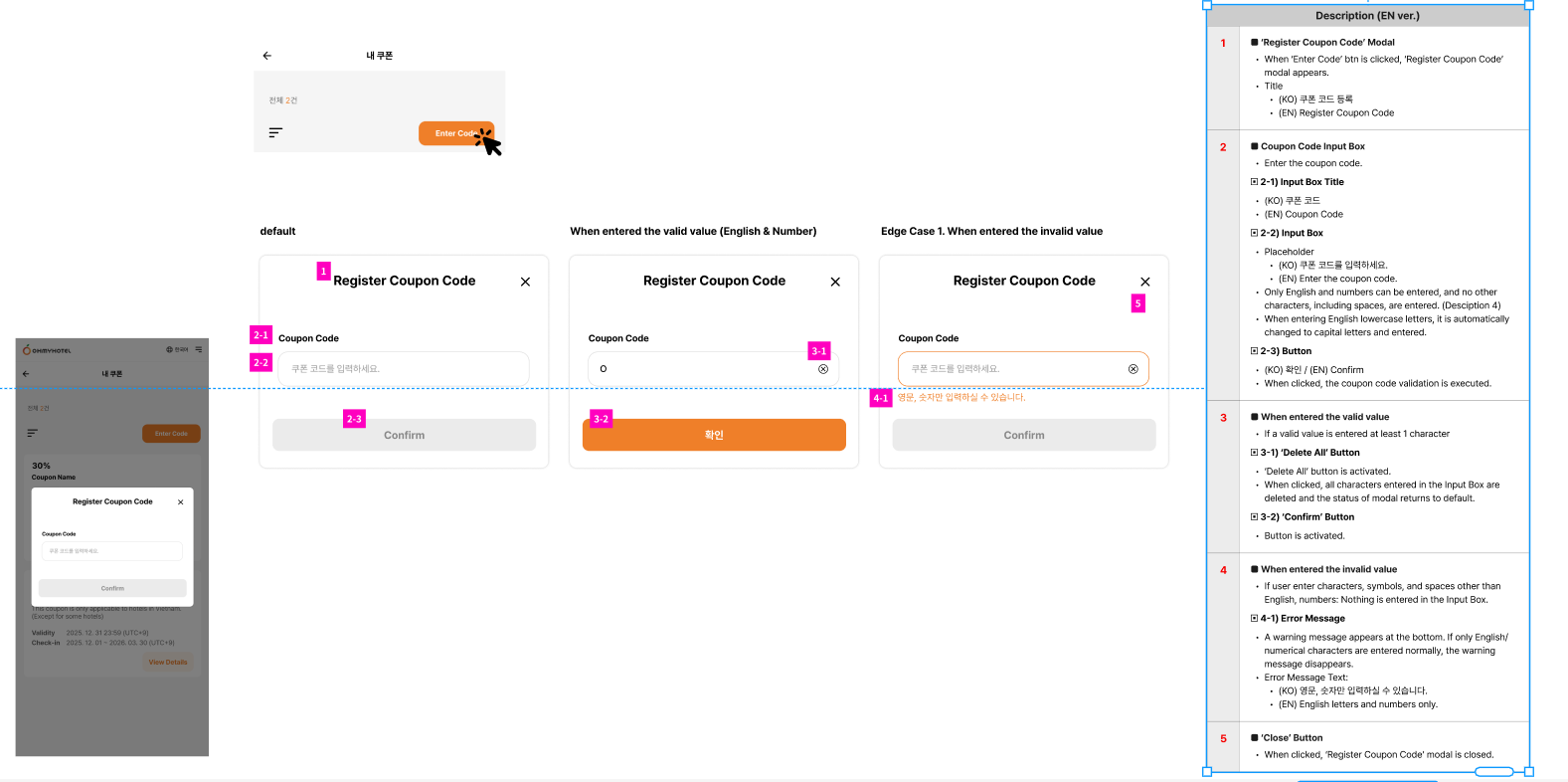The height and width of the screenshot is (782, 1568).
Task: Click the coupon input inside the phone mockup modal
Action: pos(112,551)
